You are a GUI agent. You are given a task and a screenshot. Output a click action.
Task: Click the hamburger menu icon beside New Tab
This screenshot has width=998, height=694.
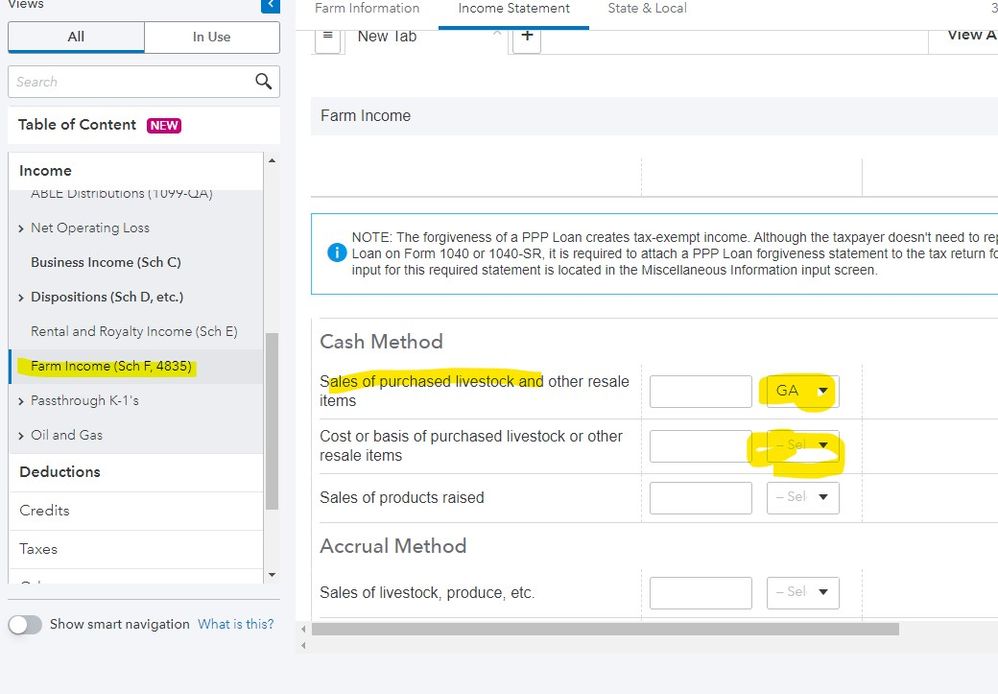(x=327, y=36)
